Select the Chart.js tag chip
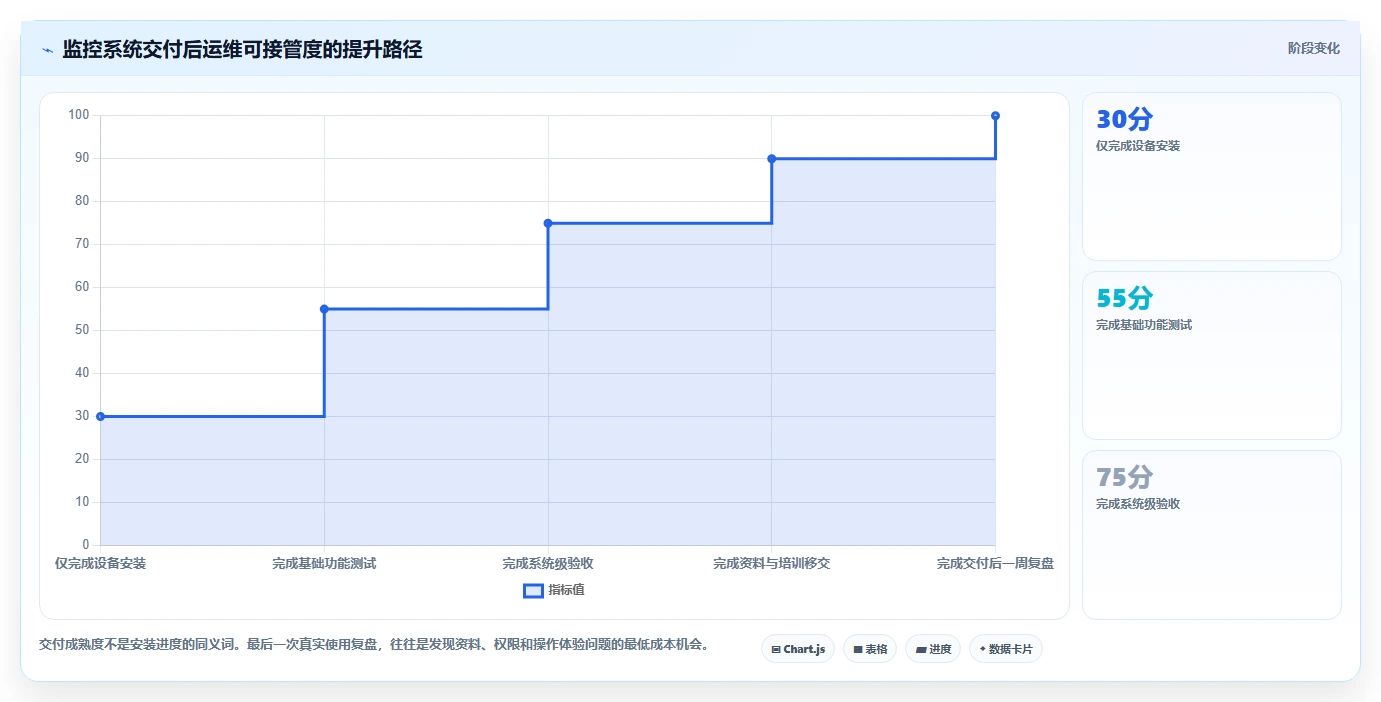Screen dimensions: 1381x702 coord(798,649)
